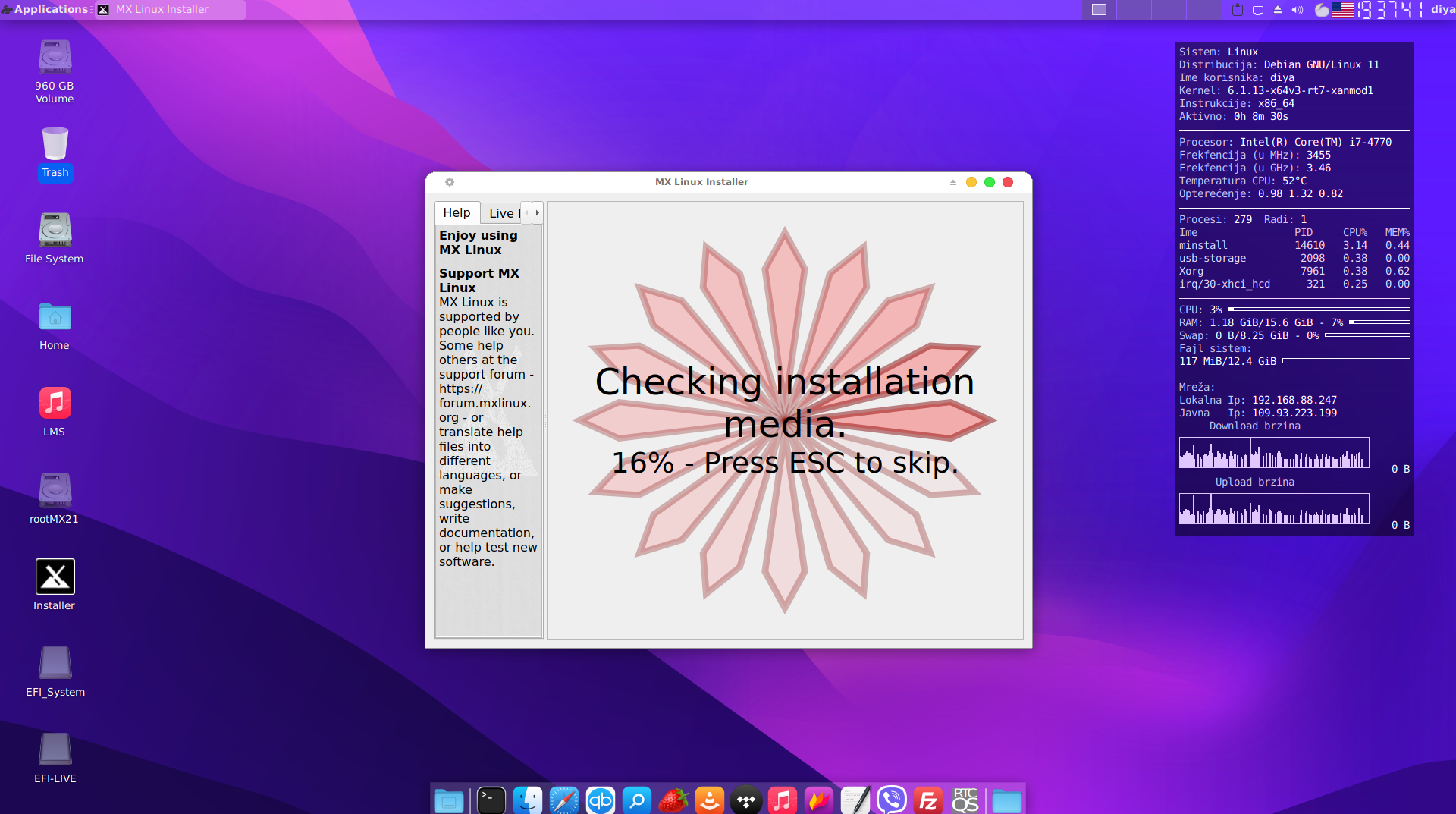Click the Download brzina graph
The height and width of the screenshot is (814, 1456).
(1274, 452)
